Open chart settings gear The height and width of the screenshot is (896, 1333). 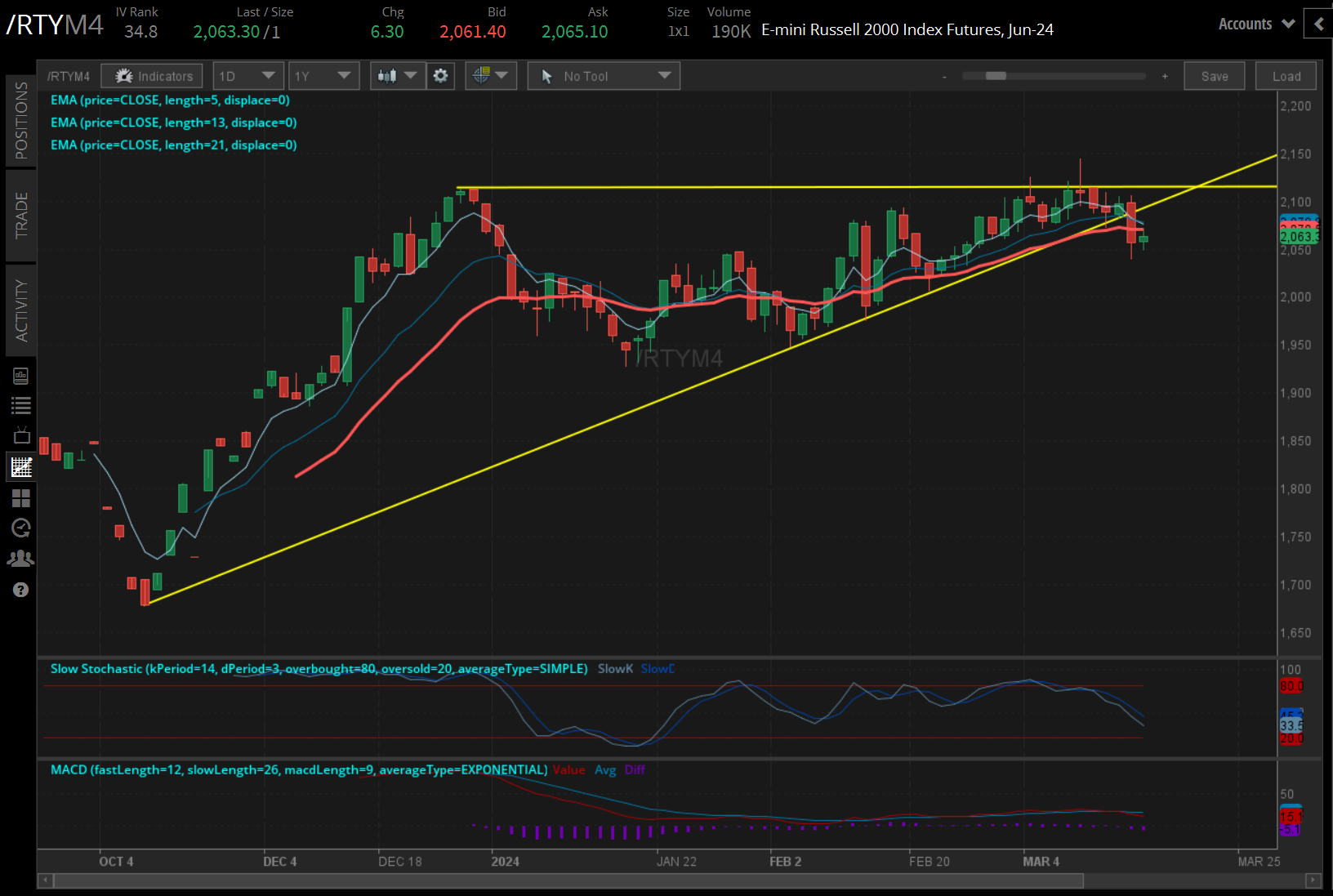tap(440, 75)
